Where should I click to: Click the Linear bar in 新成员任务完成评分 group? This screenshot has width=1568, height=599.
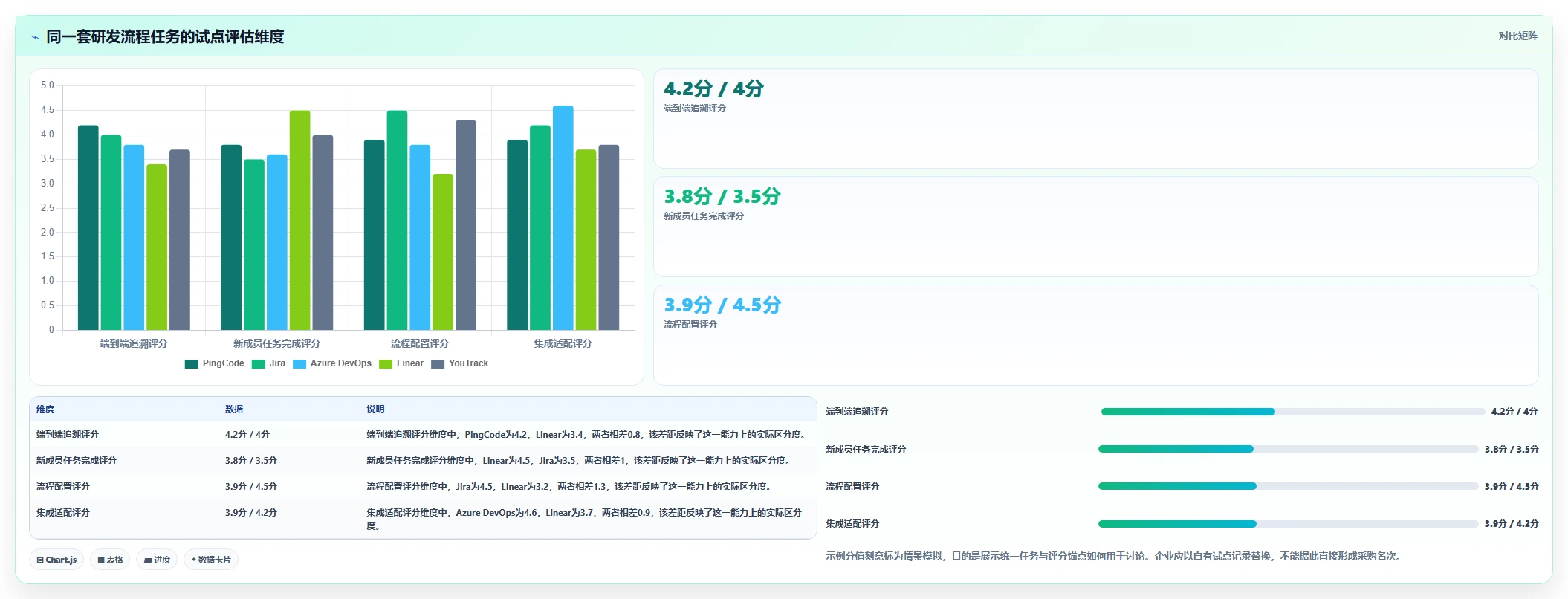click(x=300, y=220)
